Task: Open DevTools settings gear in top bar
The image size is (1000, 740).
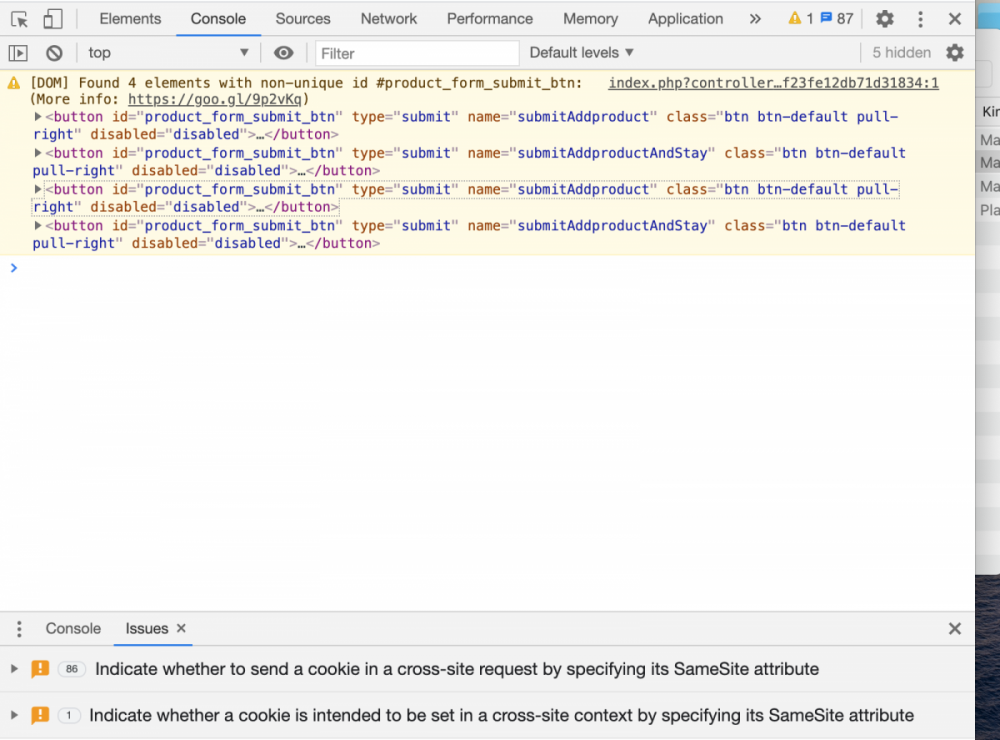Action: click(x=885, y=19)
